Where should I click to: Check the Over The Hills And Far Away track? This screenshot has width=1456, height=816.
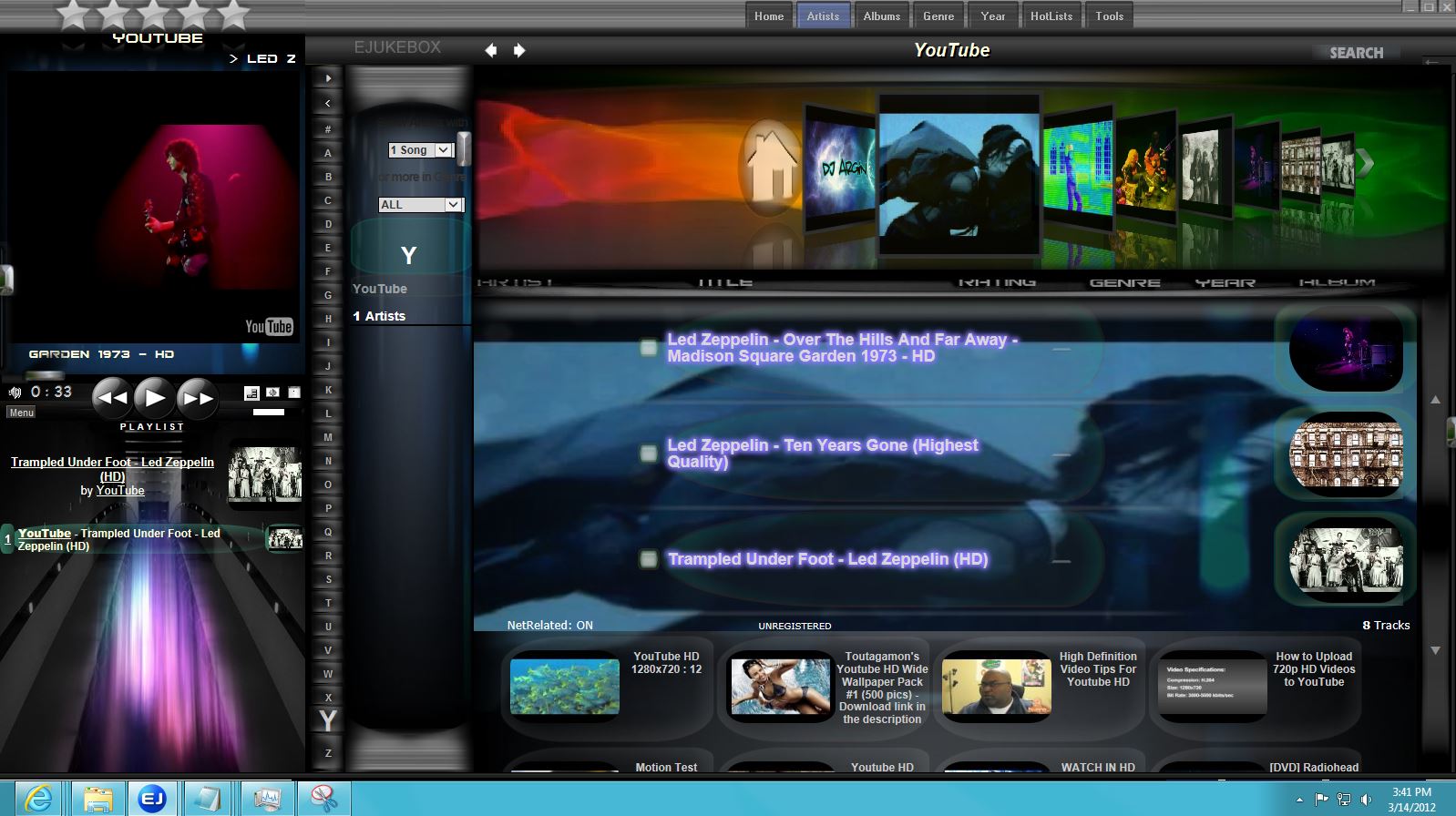pyautogui.click(x=649, y=348)
